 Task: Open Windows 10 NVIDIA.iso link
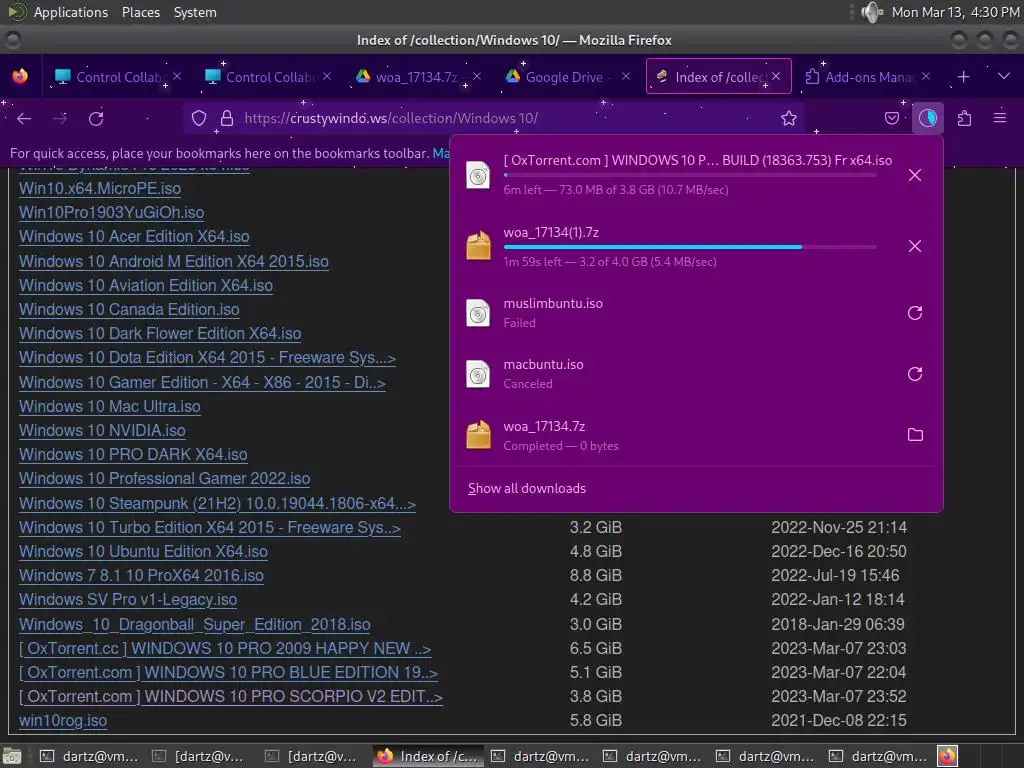pyautogui.click(x=102, y=430)
